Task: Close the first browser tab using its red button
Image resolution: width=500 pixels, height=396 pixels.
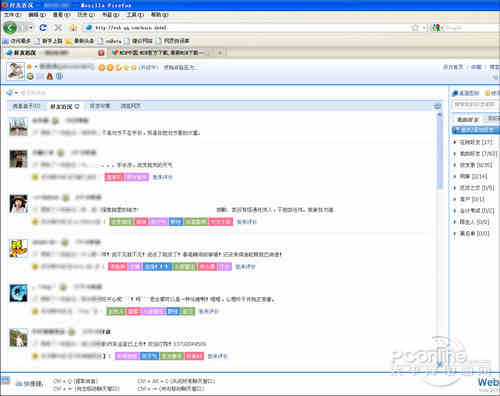Action: point(101,53)
